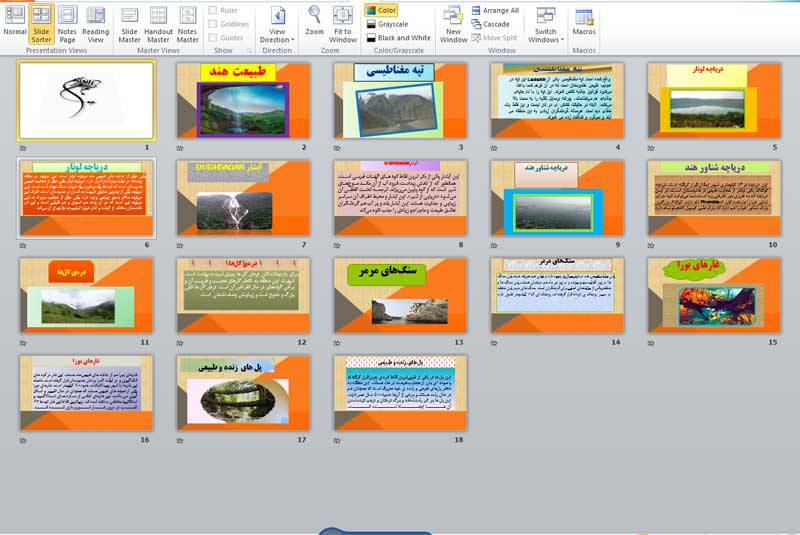The width and height of the screenshot is (800, 535).
Task: Click Arrange All windows
Action: 495,10
